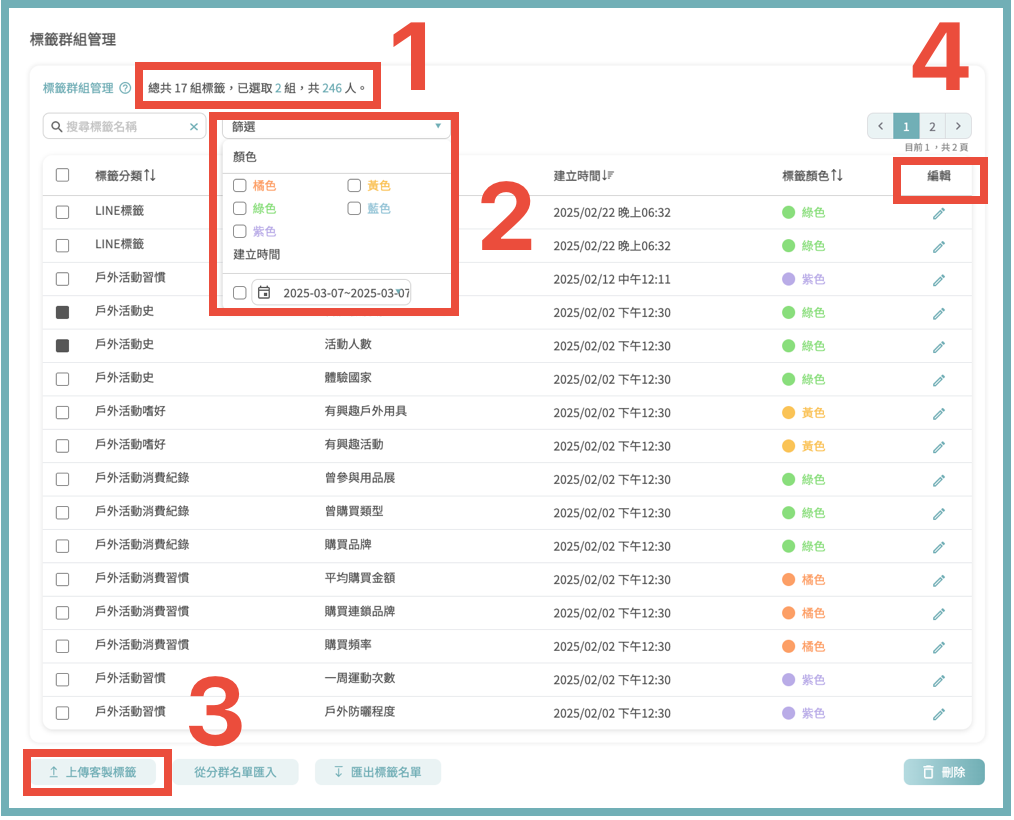
Task: Sort by 標籤顏色 column arrows
Action: 837,176
